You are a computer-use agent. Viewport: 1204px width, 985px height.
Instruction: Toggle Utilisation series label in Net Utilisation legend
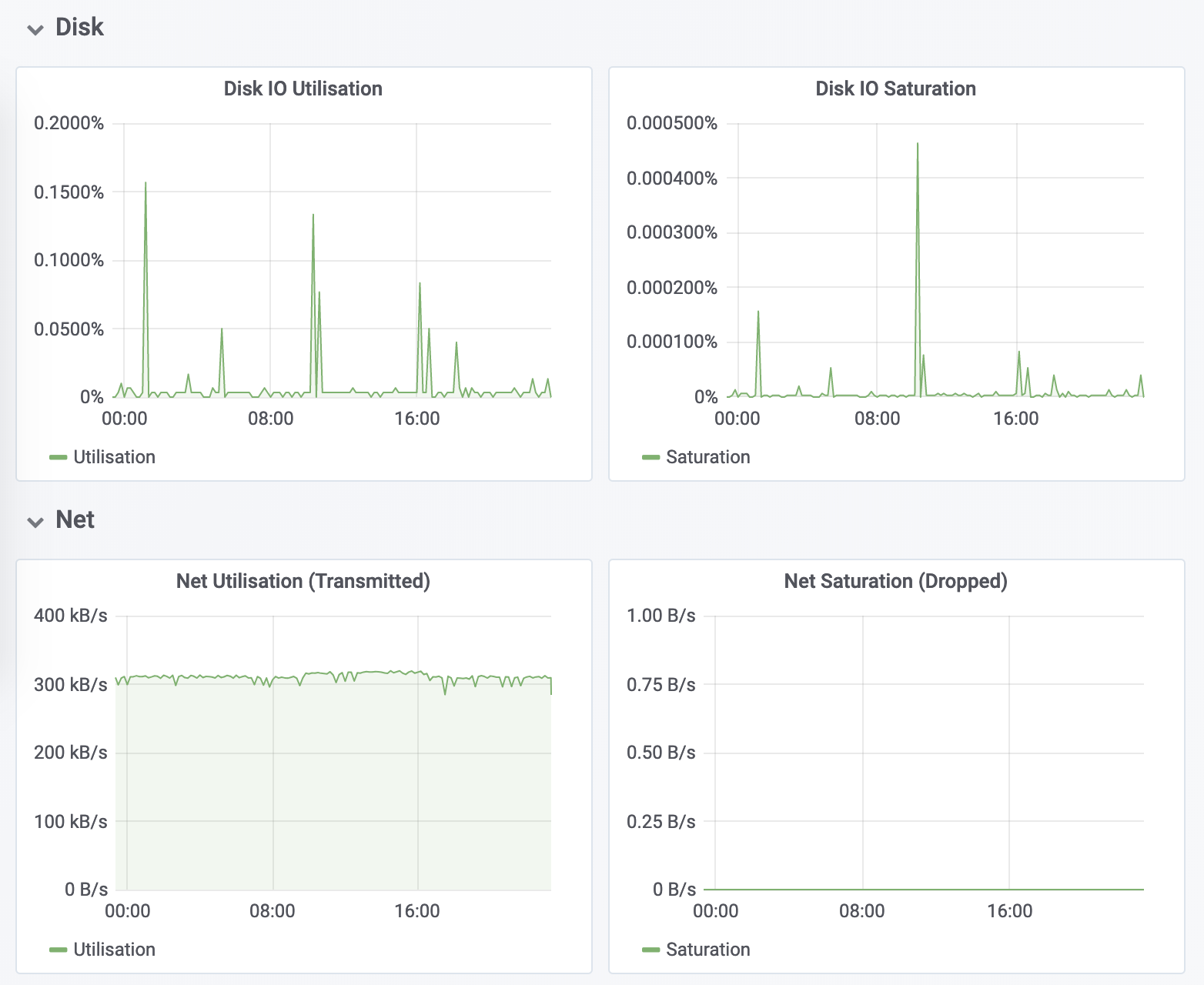(x=114, y=950)
